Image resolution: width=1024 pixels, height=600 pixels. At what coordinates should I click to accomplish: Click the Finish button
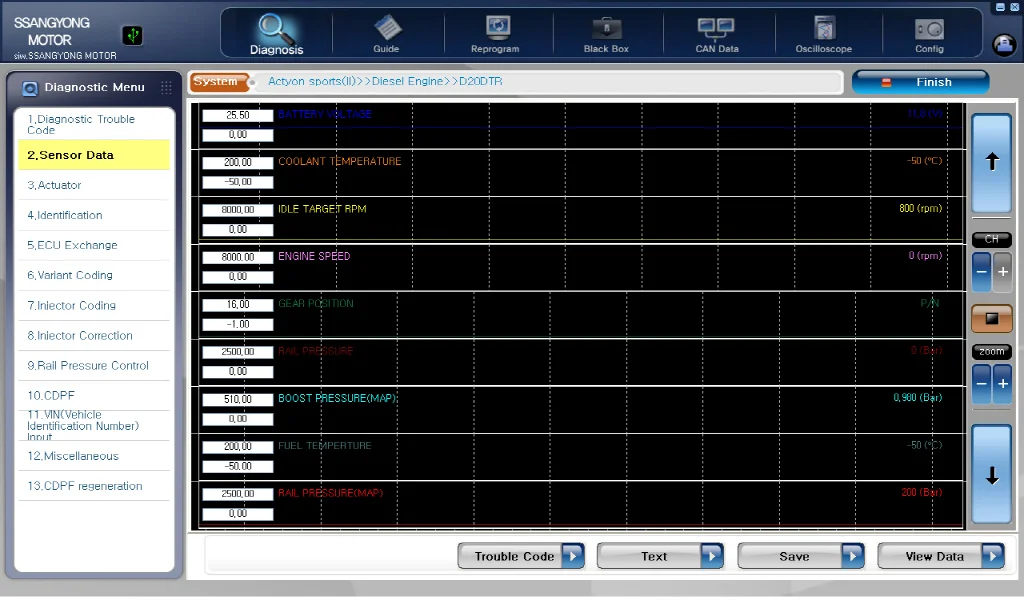920,82
